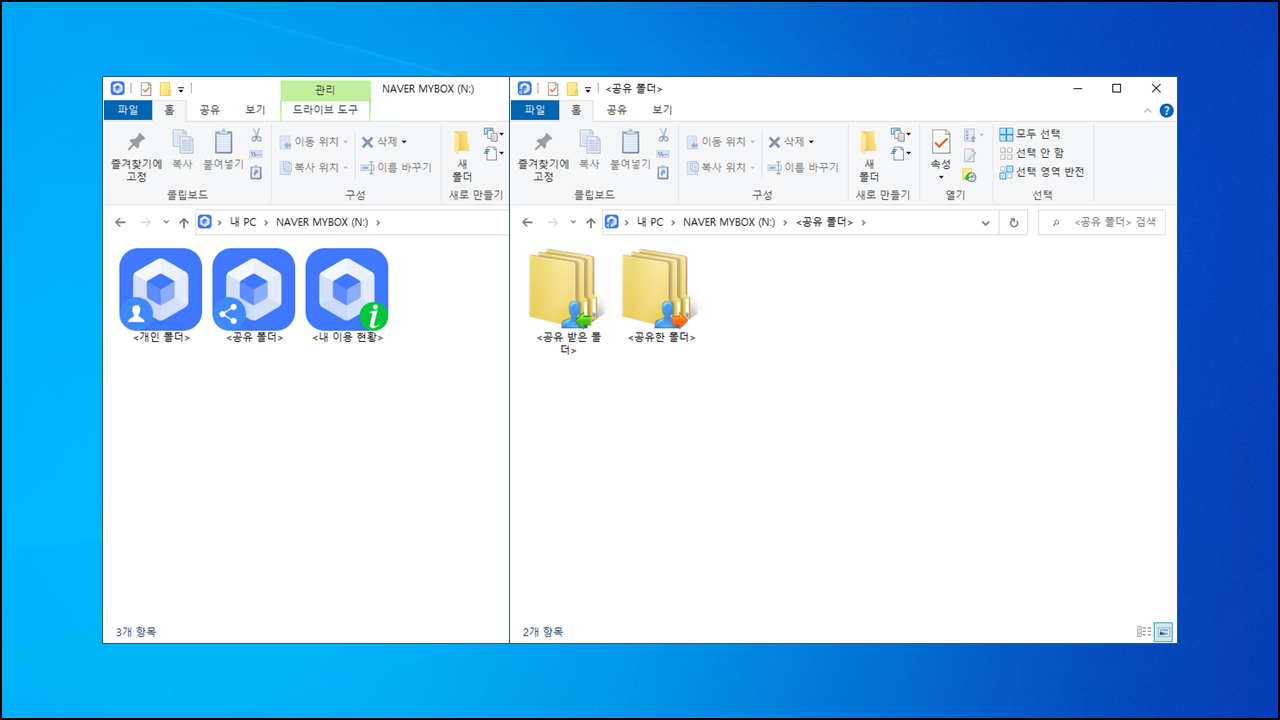Click 새 폴더 in the <공유 폴더> window ribbon

(869, 156)
